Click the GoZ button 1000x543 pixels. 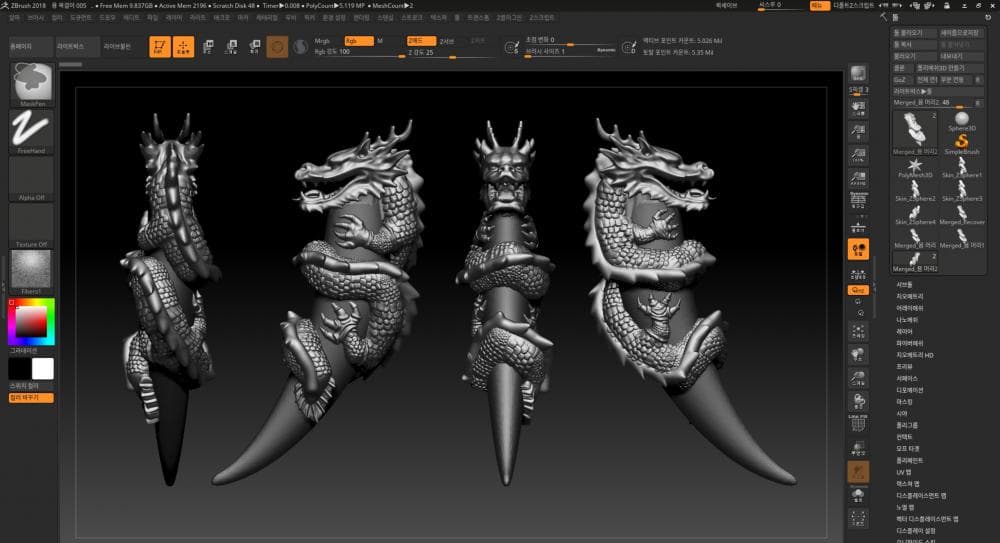tap(900, 80)
